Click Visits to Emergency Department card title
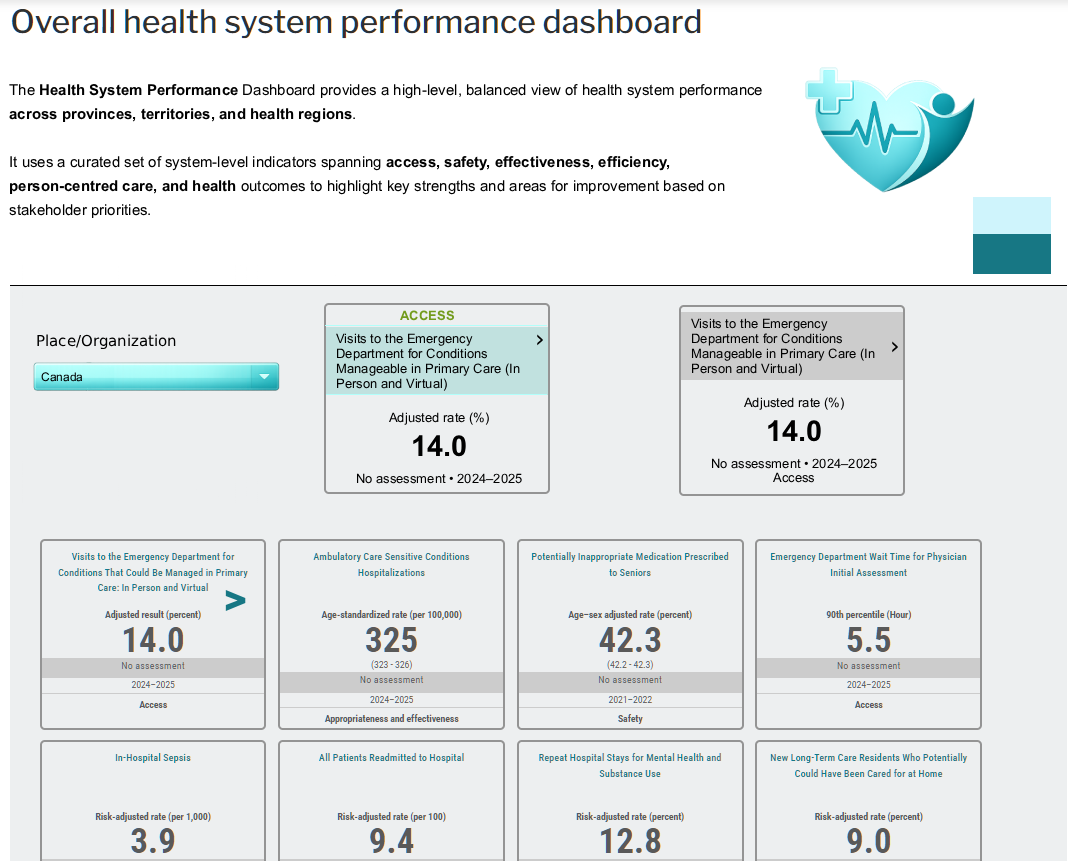Screen dimensions: 1068x861 click(x=153, y=572)
